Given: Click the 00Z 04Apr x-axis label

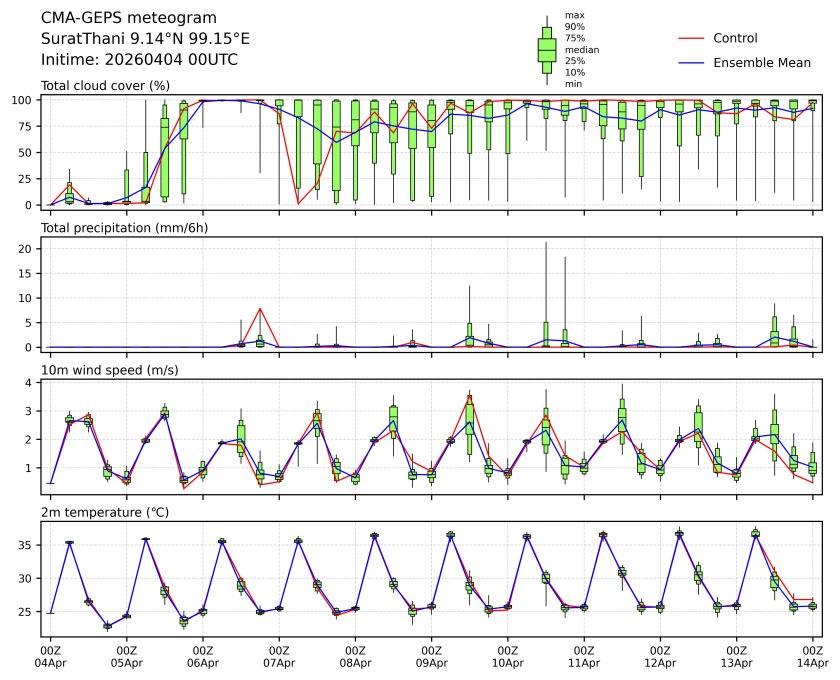Looking at the screenshot, I should click(x=50, y=655).
